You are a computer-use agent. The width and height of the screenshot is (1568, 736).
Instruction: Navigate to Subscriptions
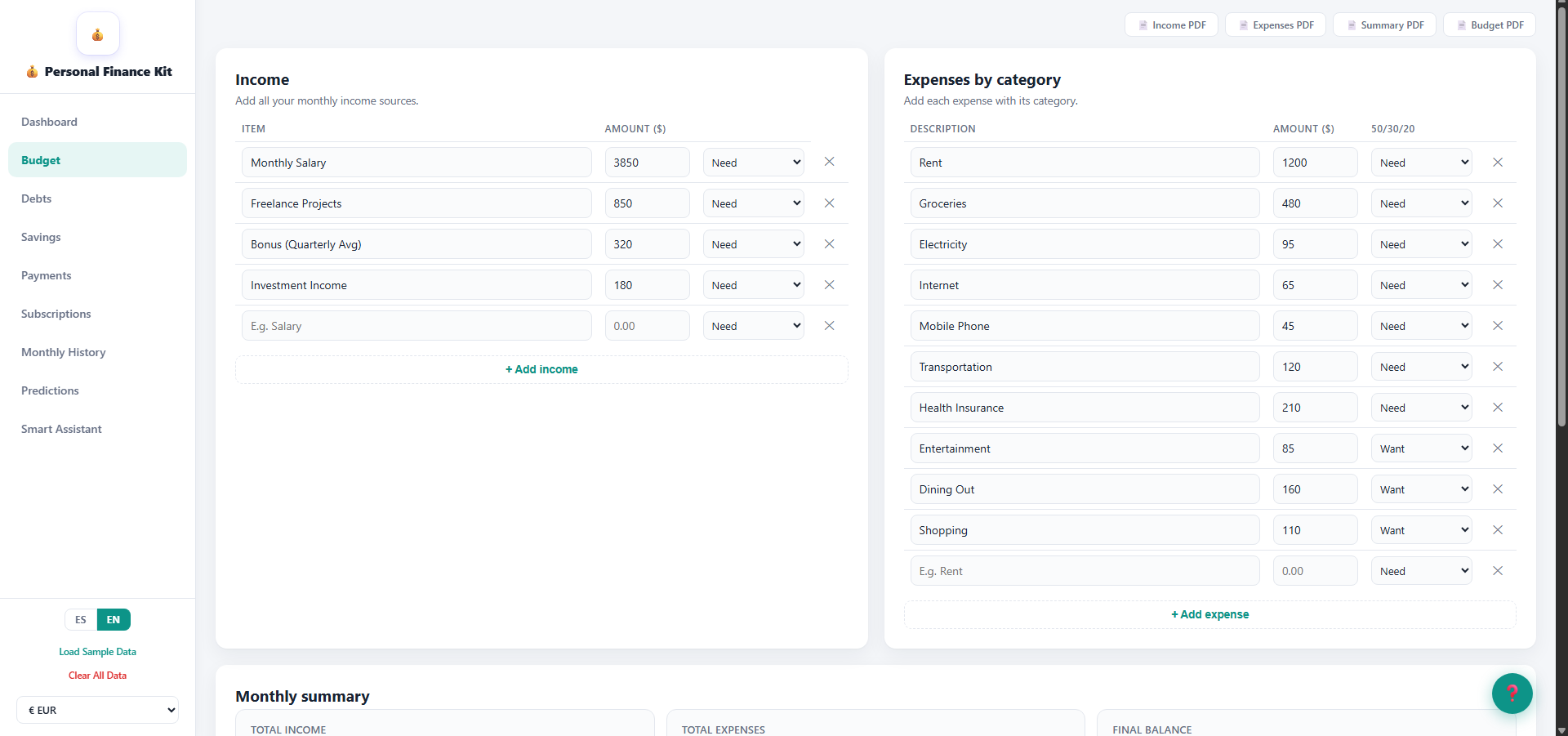(97, 314)
